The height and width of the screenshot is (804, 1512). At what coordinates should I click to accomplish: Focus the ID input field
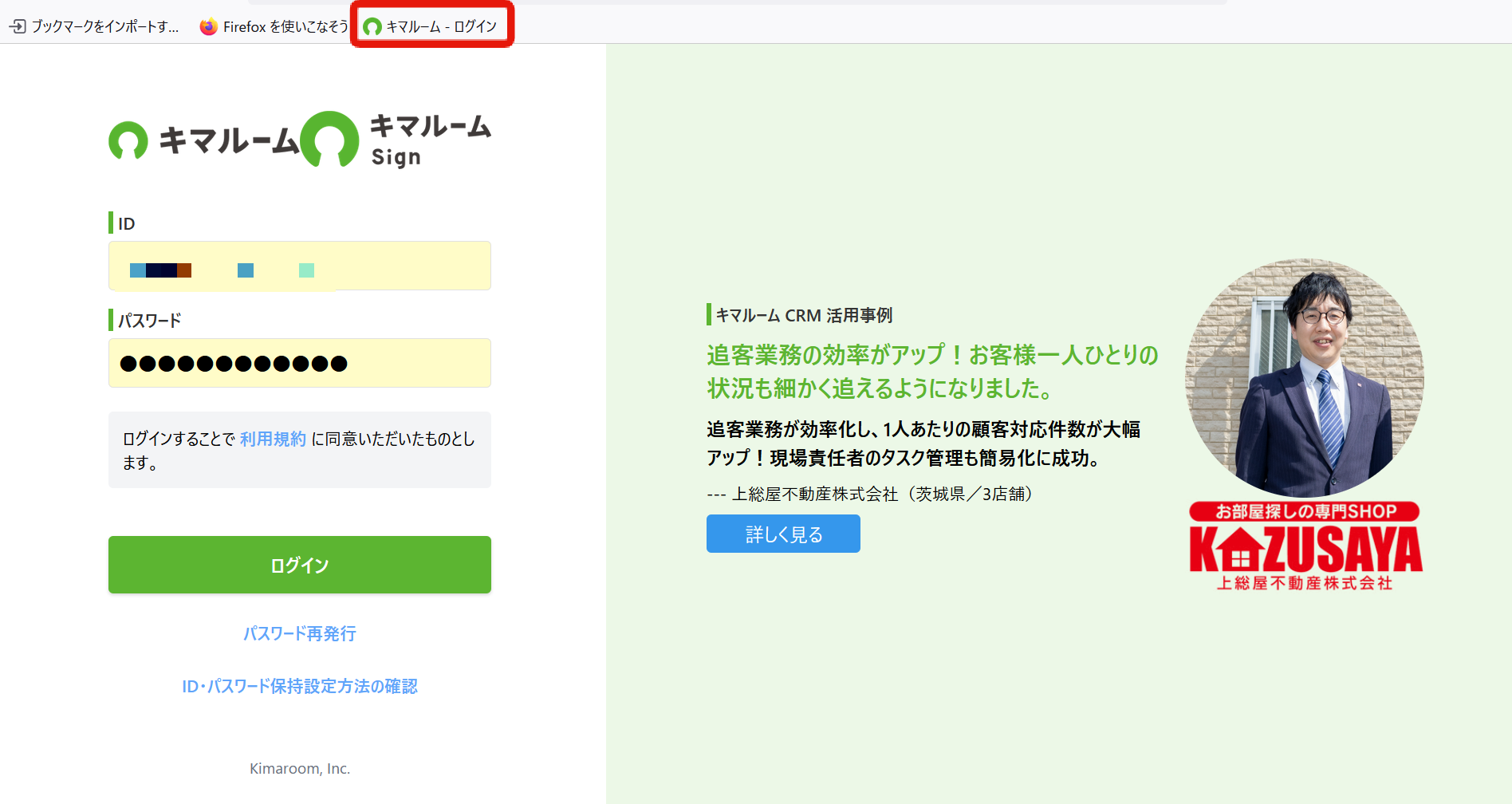click(x=300, y=266)
